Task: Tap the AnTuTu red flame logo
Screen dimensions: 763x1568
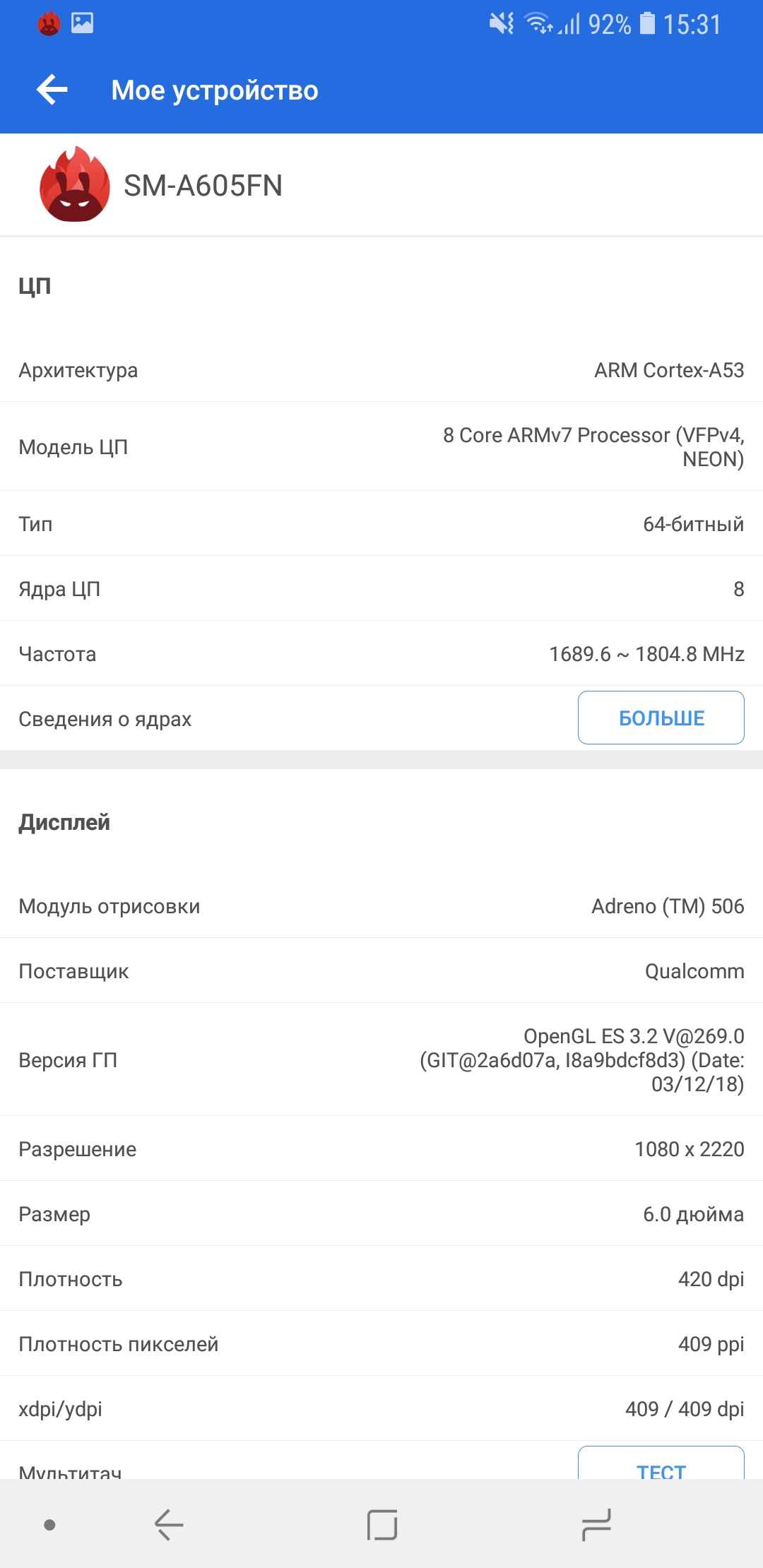Action: coord(74,185)
